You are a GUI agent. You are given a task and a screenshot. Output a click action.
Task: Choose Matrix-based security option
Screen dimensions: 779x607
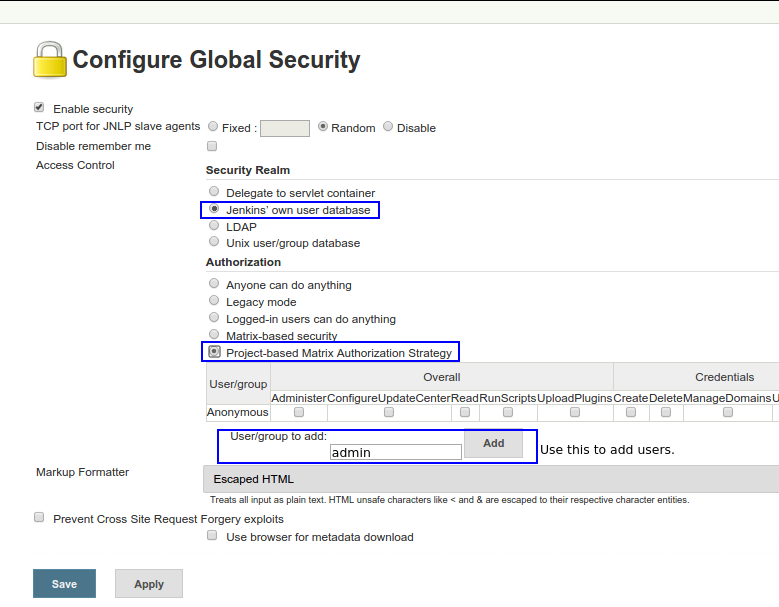214,334
